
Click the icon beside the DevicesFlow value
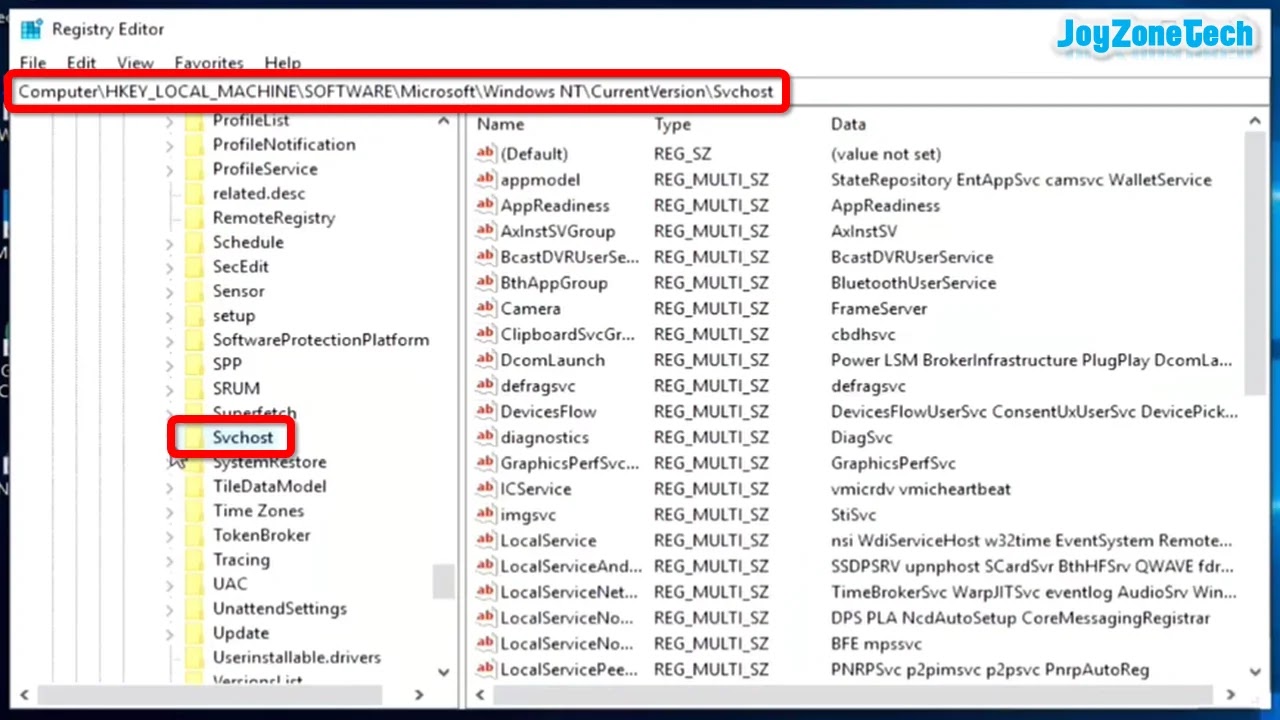click(x=486, y=411)
